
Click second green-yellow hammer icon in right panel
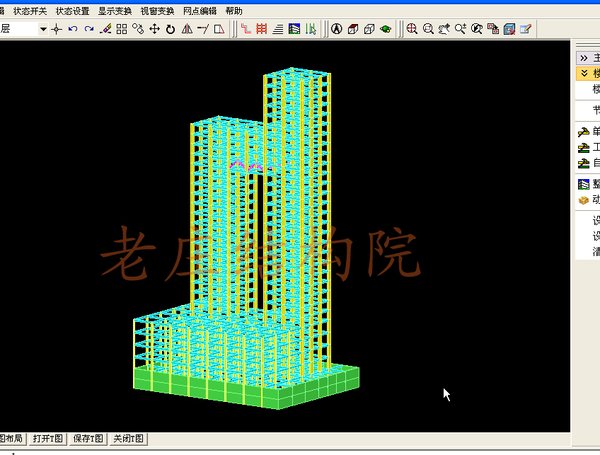(584, 148)
